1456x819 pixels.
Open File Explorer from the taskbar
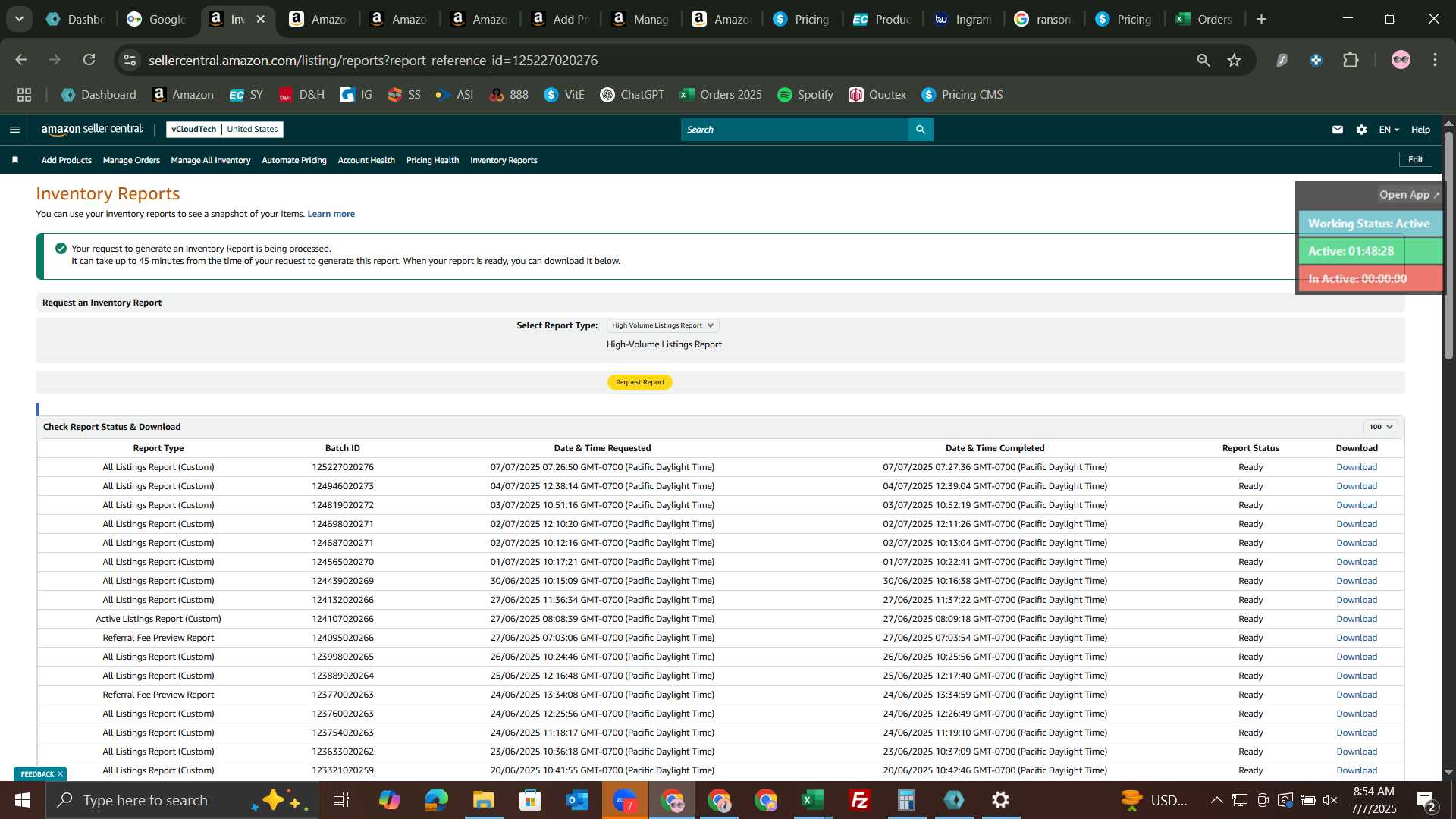[484, 800]
